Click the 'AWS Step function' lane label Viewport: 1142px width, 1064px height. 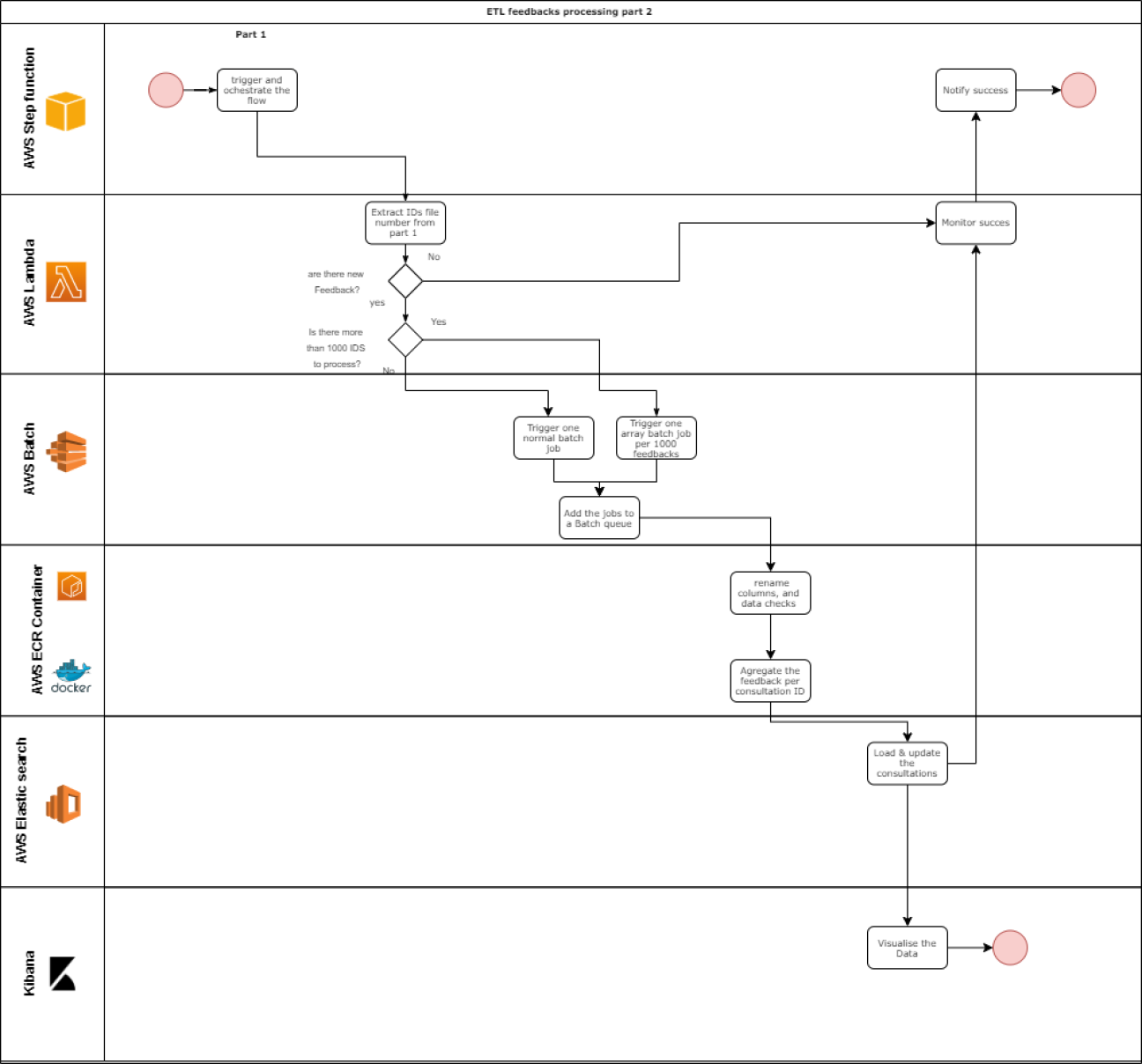click(29, 108)
